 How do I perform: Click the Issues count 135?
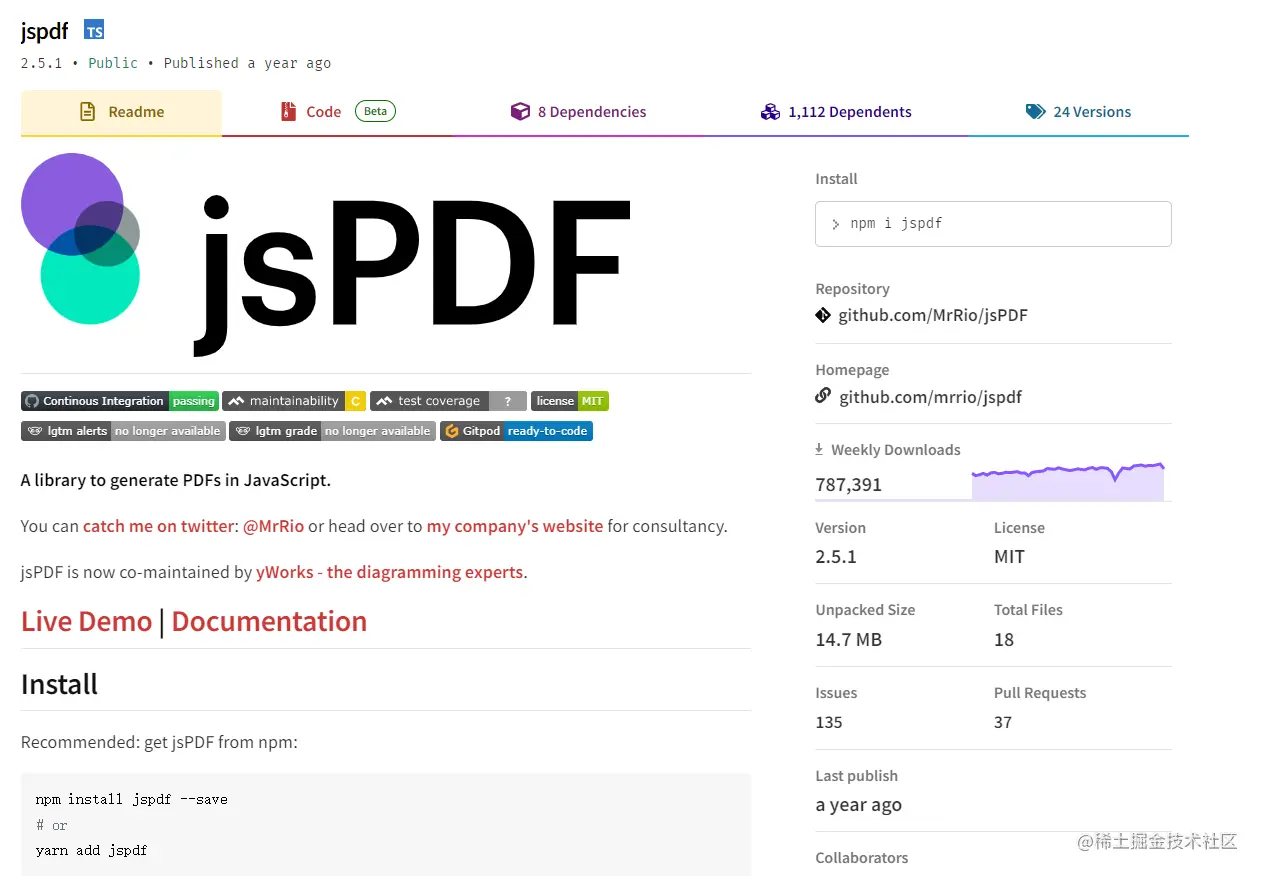click(829, 722)
